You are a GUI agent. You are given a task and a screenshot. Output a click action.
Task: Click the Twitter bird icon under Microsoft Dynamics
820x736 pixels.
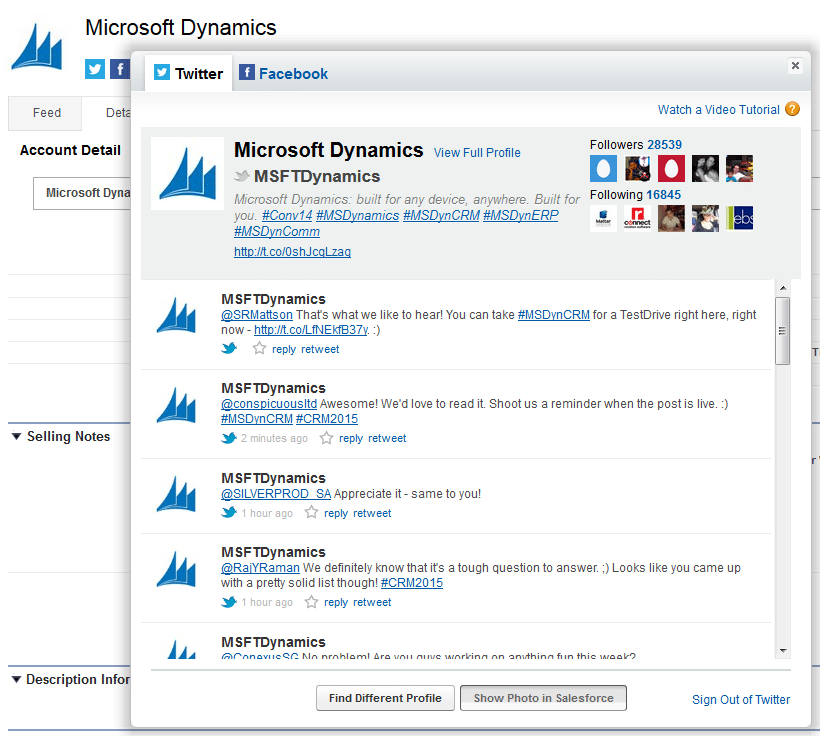pyautogui.click(x=95, y=69)
